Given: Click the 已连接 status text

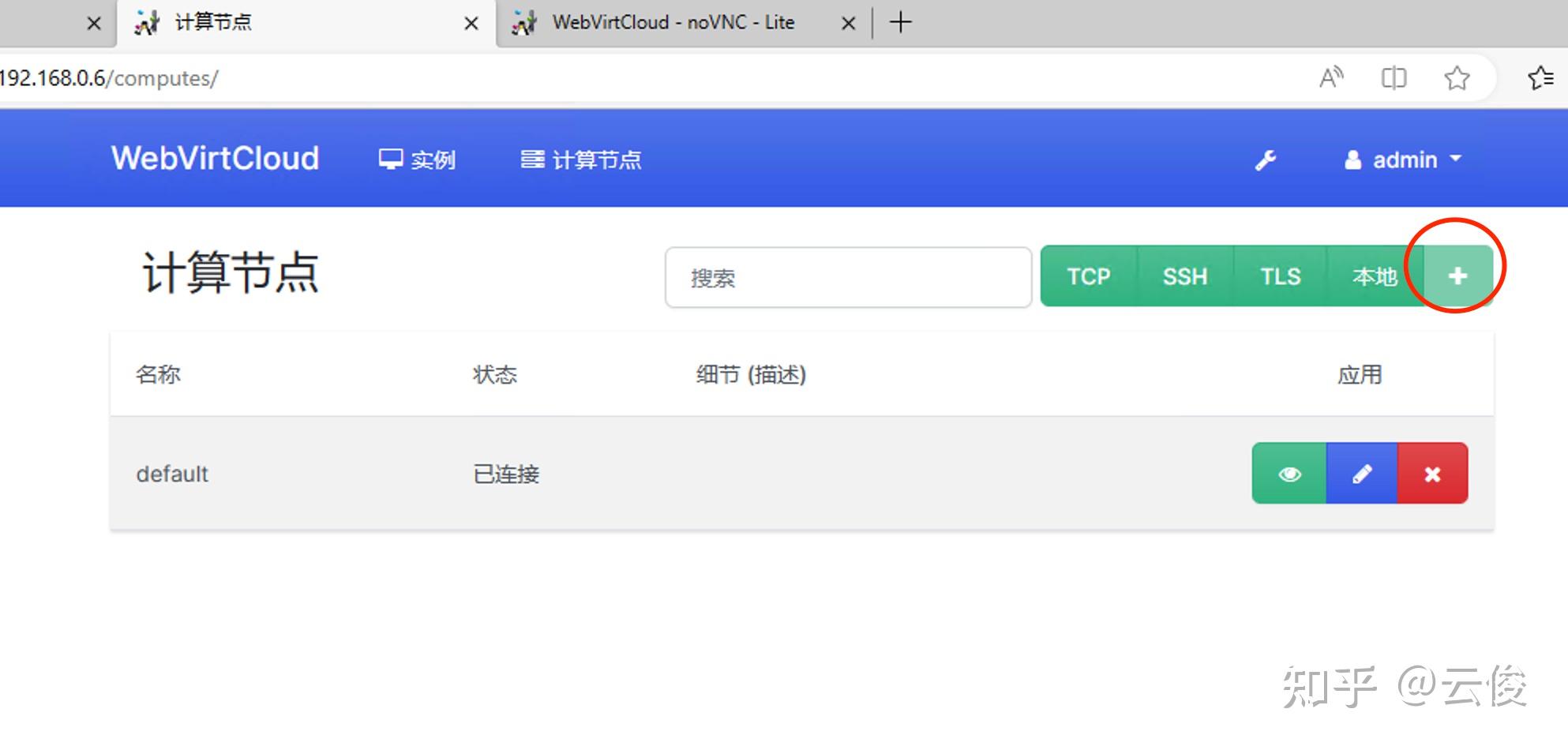Looking at the screenshot, I should [506, 474].
